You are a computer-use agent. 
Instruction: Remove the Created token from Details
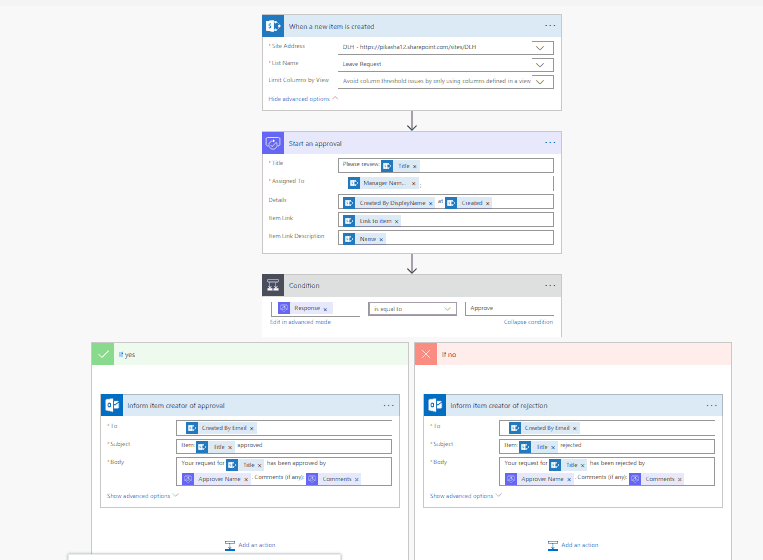488,203
